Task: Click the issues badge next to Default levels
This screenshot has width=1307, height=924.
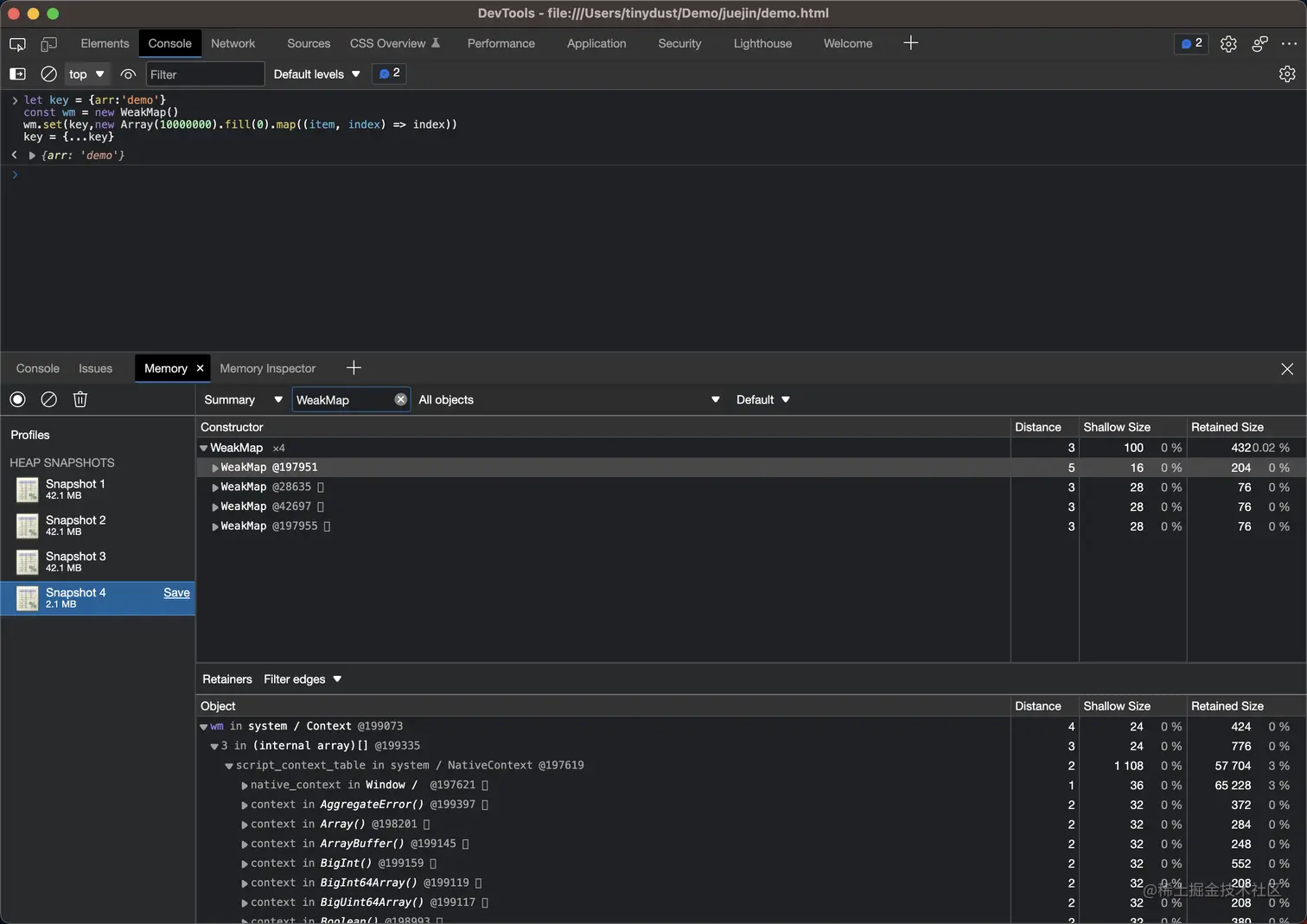Action: pyautogui.click(x=389, y=73)
